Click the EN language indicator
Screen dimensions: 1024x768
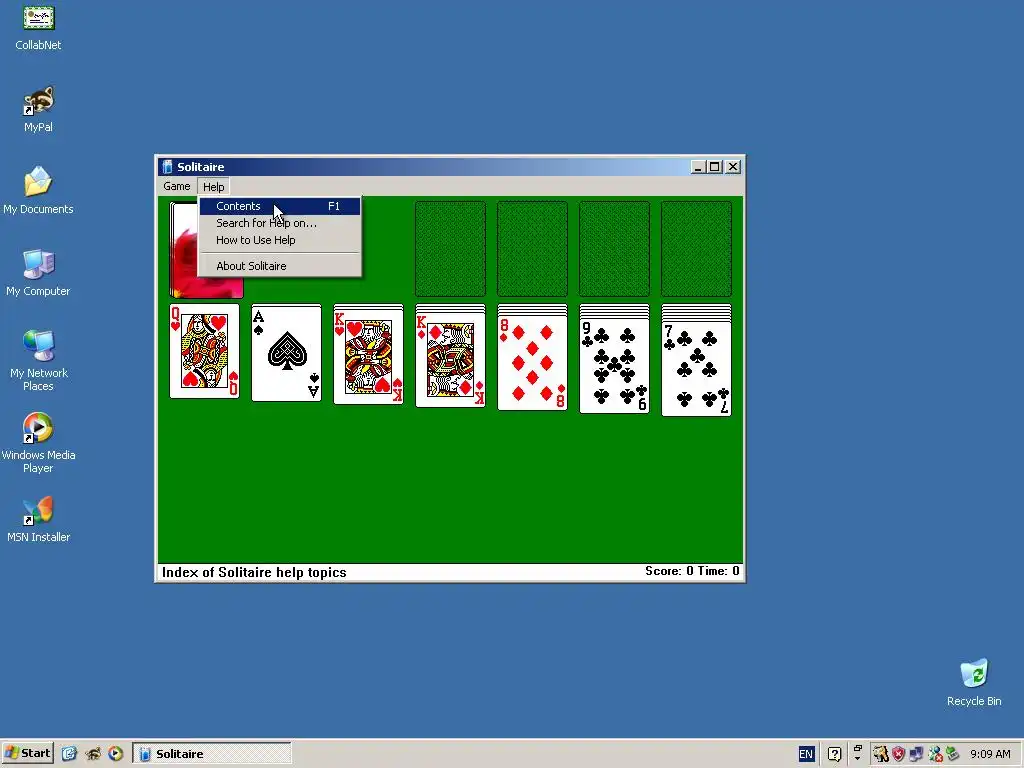point(806,754)
